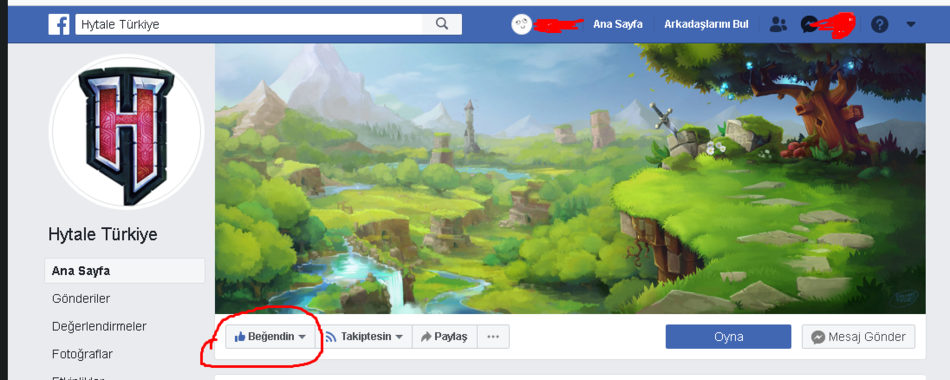Screen dimensions: 950x380
Task: Click the Hytale Türkiye page title
Action: coord(102,235)
